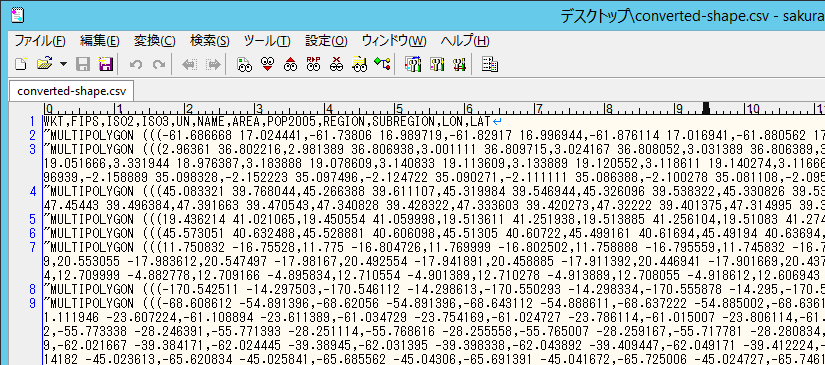The height and width of the screenshot is (365, 825).
Task: Open the ウィンドウ(W) menu
Action: tap(394, 41)
